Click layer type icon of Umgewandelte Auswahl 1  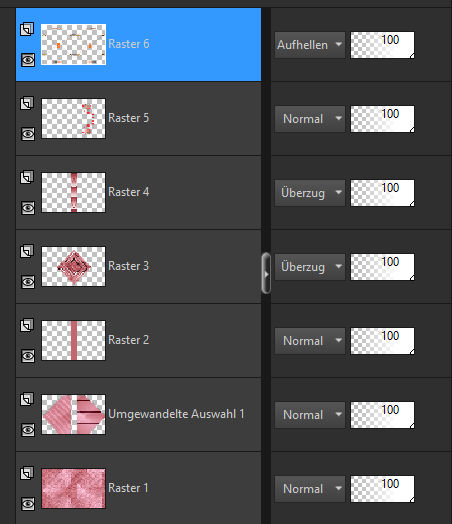[x=27, y=399]
